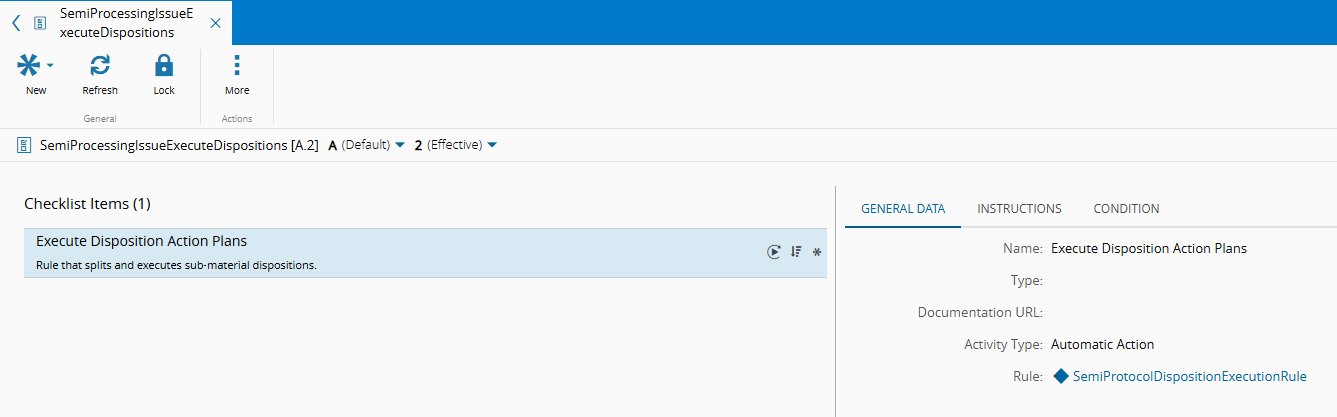Close the SemiProcessingIssueExecuteDispositions tab
The height and width of the screenshot is (417, 1337).
(216, 23)
